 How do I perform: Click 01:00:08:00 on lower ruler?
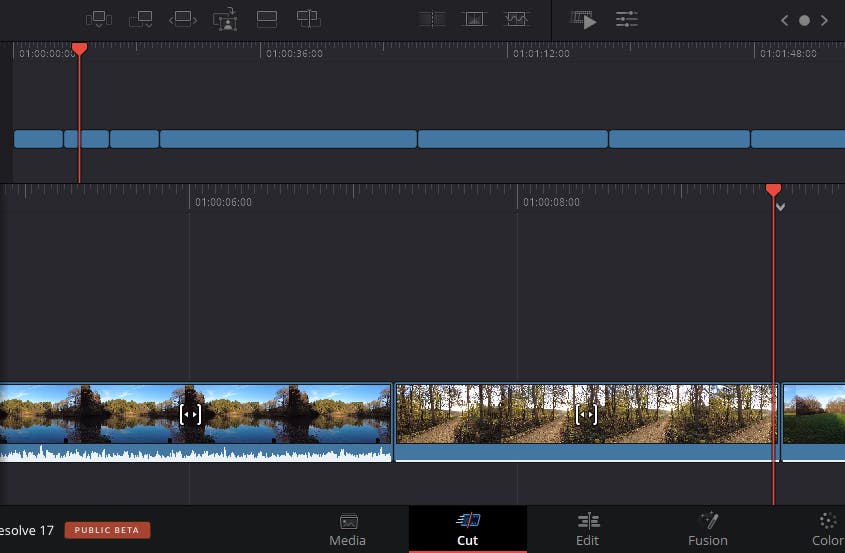pyautogui.click(x=551, y=202)
